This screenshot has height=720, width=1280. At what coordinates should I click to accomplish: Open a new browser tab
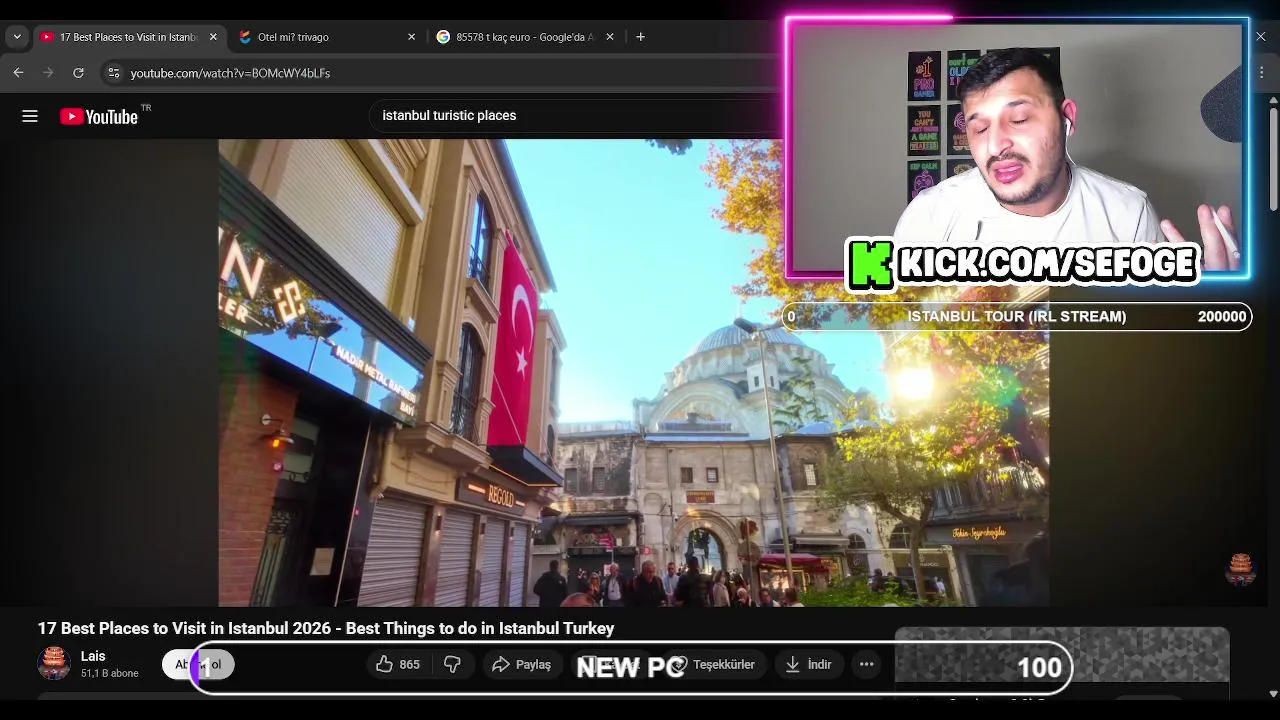coord(640,37)
